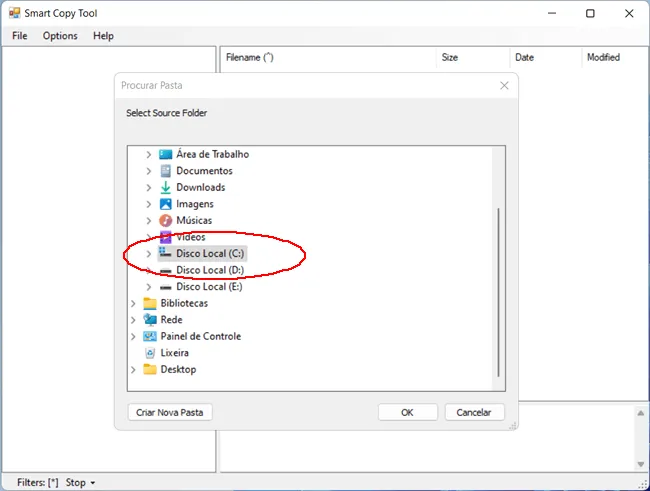Screen dimensions: 650x491
Task: Open the Stop dropdown arrow in status bar
Action: tap(92, 483)
